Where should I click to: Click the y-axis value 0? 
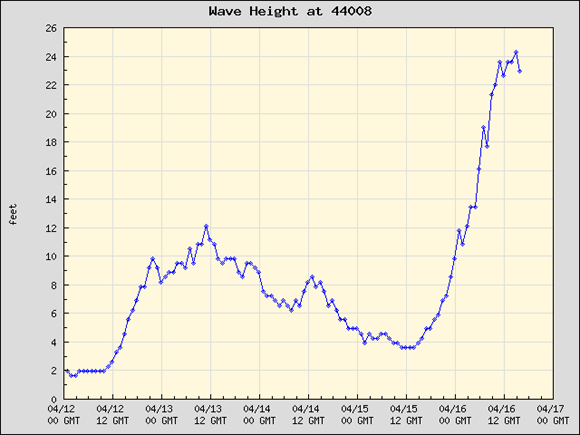coord(54,399)
